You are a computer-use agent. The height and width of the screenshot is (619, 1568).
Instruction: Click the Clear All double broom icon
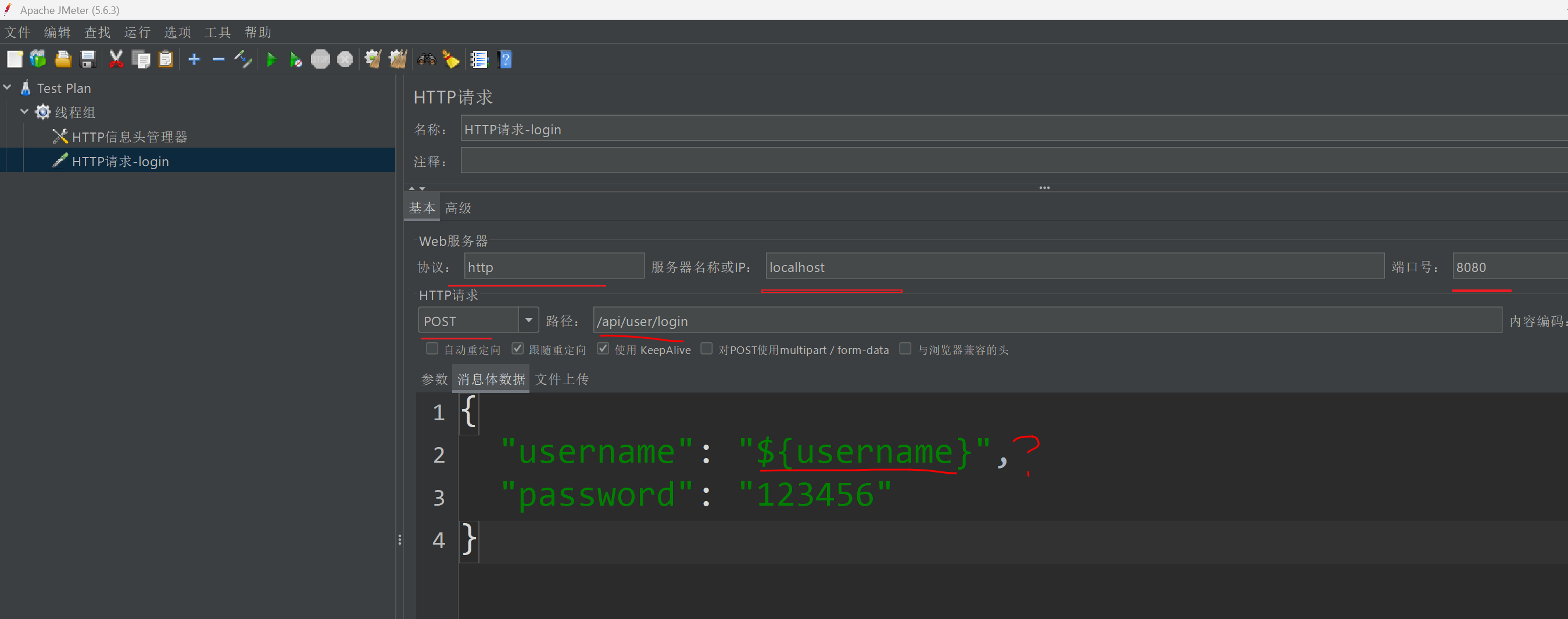[398, 59]
